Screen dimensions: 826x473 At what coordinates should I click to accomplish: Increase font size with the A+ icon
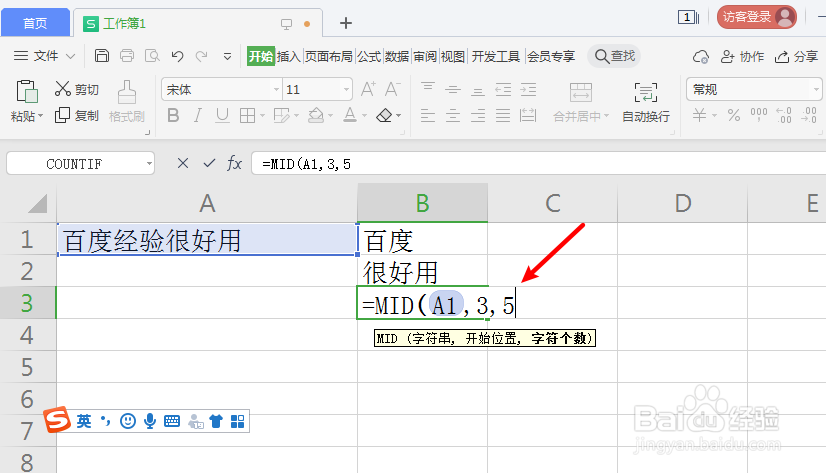368,89
